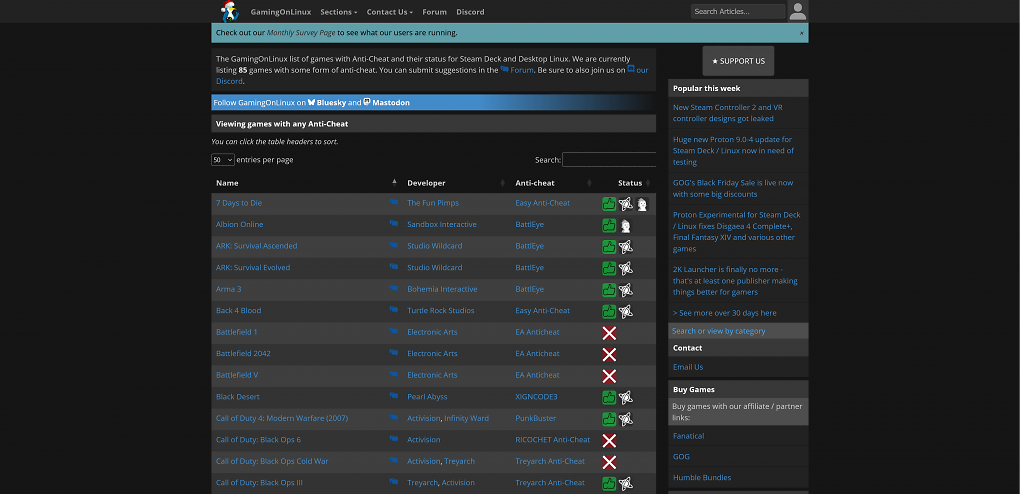The height and width of the screenshot is (494, 1020).
Task: Click the forum chat icon for Black Desert
Action: pos(394,396)
